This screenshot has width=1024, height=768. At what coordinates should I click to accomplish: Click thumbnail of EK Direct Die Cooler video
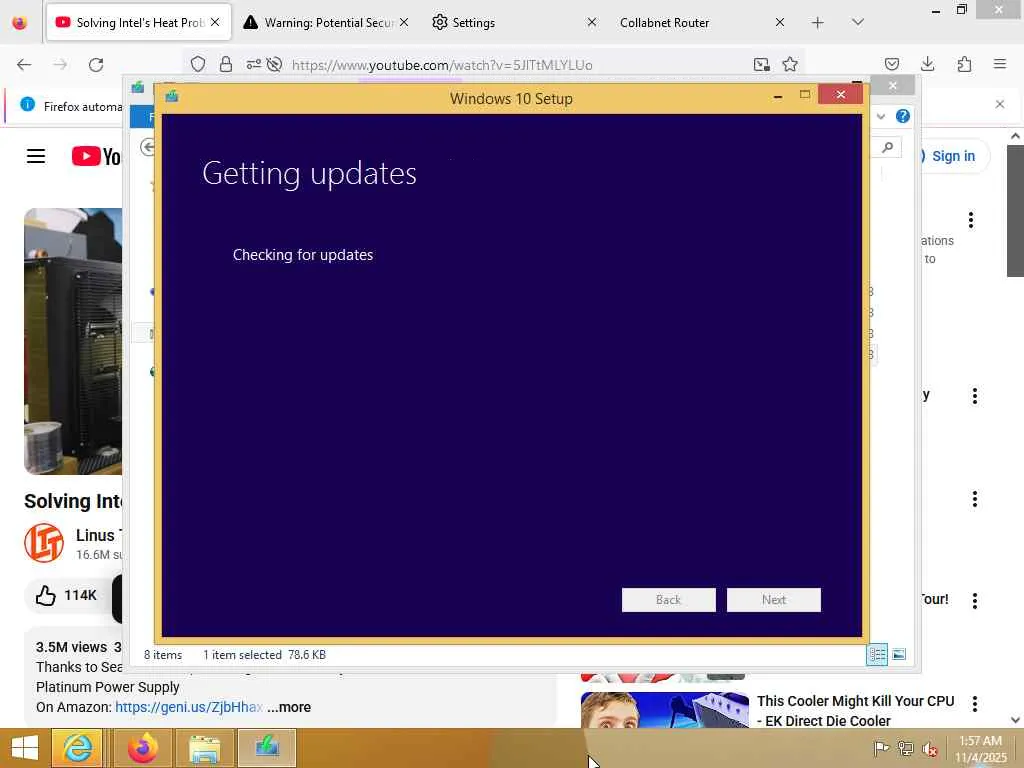click(x=665, y=710)
